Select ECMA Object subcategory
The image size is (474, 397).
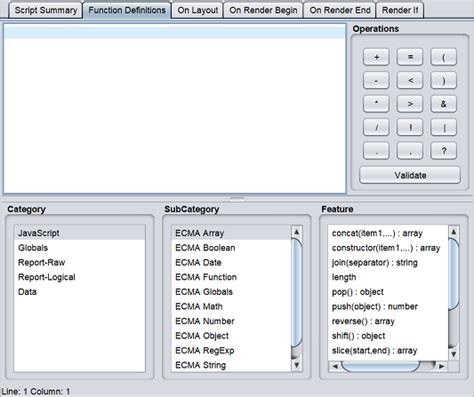231,336
